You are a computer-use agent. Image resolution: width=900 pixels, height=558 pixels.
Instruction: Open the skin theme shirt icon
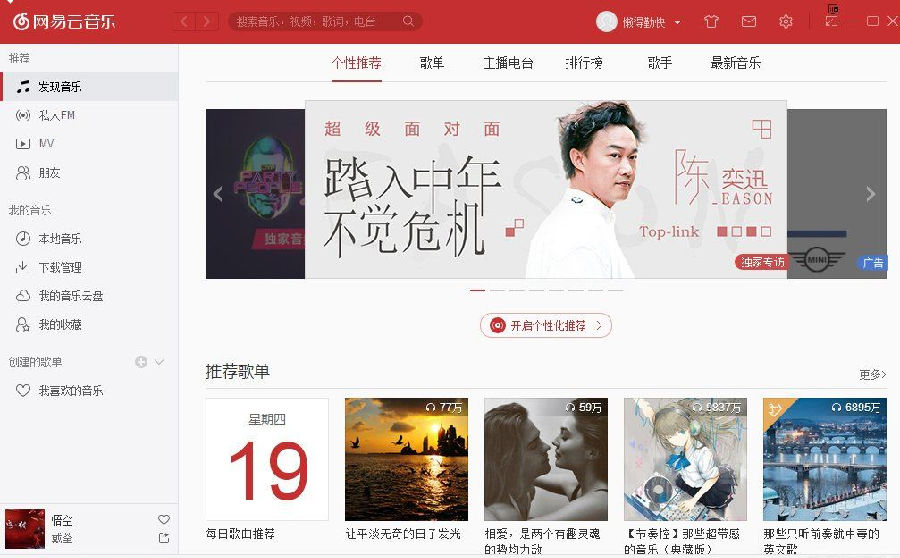point(711,22)
